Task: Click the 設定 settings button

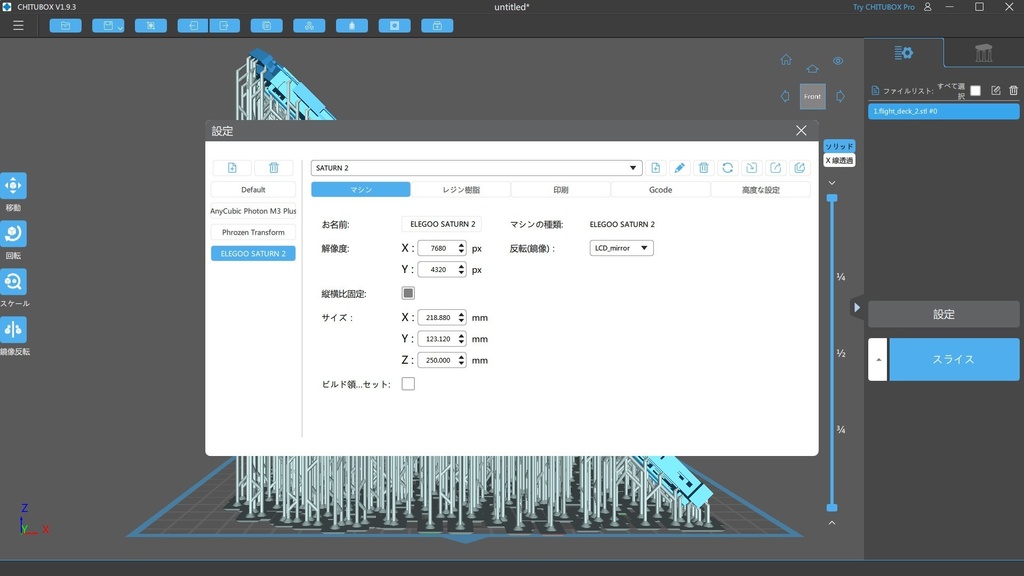Action: [x=944, y=314]
